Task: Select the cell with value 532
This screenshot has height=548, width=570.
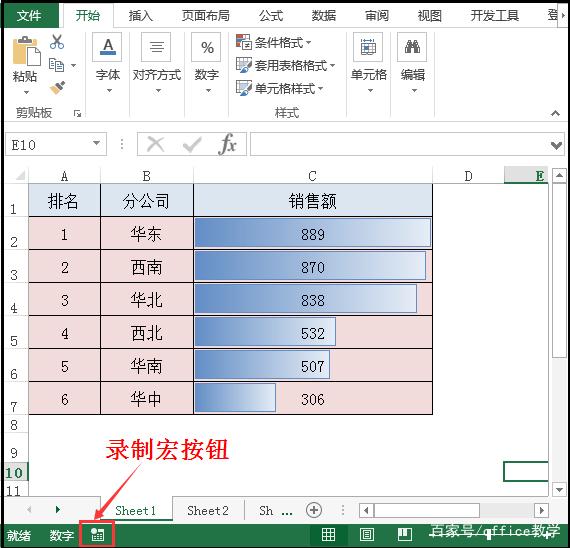Action: pos(313,333)
